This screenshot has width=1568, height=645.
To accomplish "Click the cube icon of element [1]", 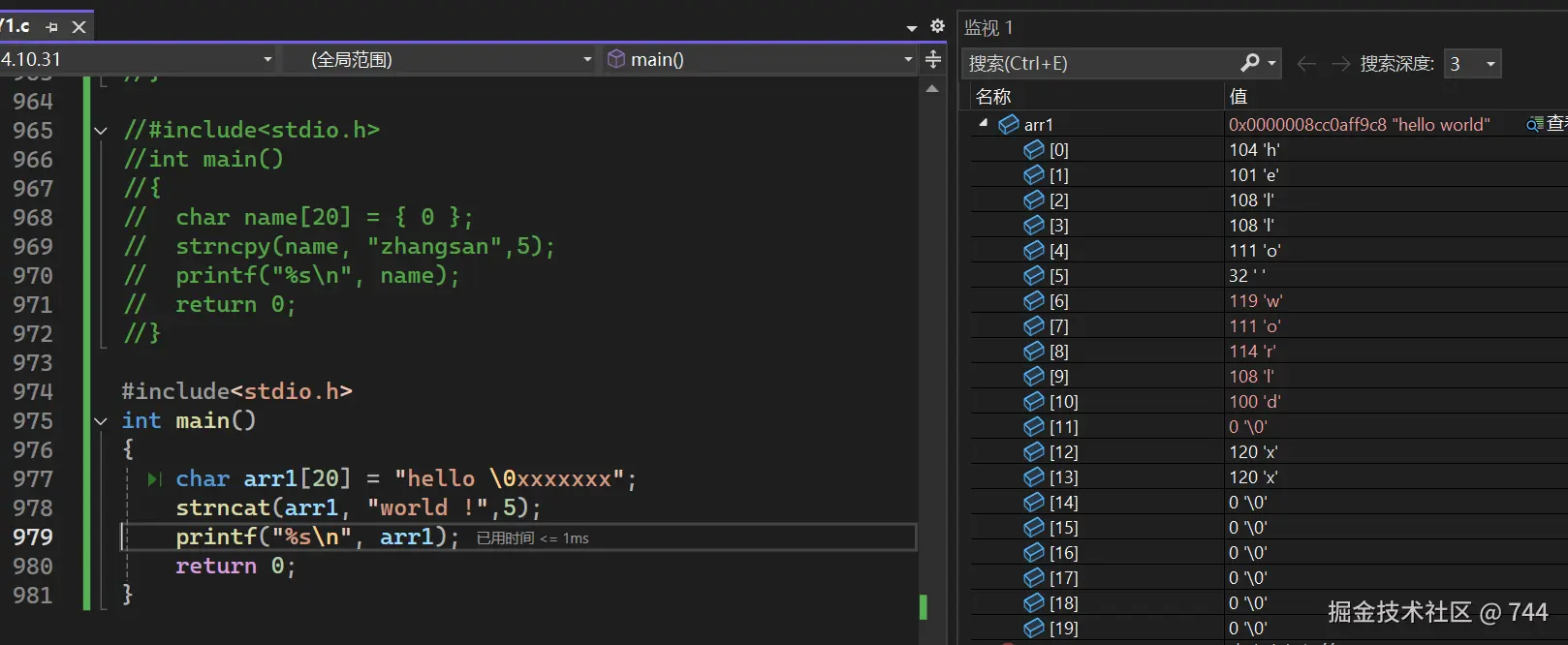I will click(1034, 174).
